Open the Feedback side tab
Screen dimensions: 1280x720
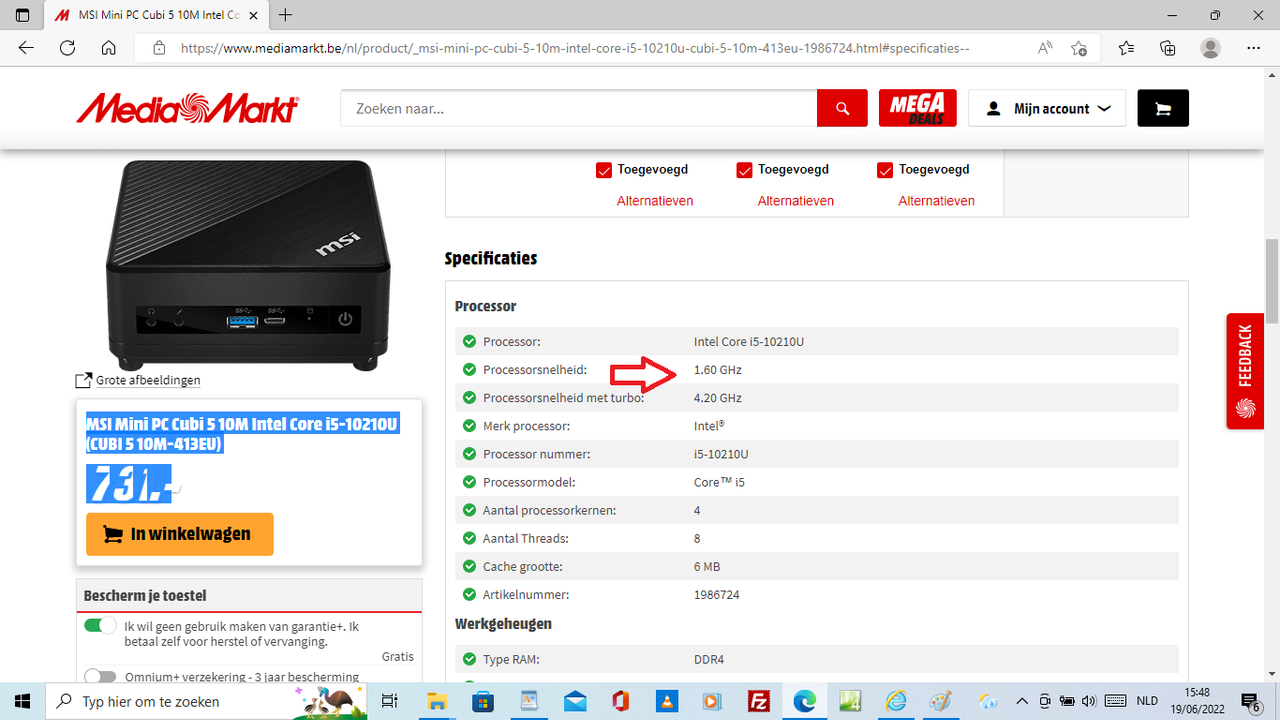click(1245, 371)
